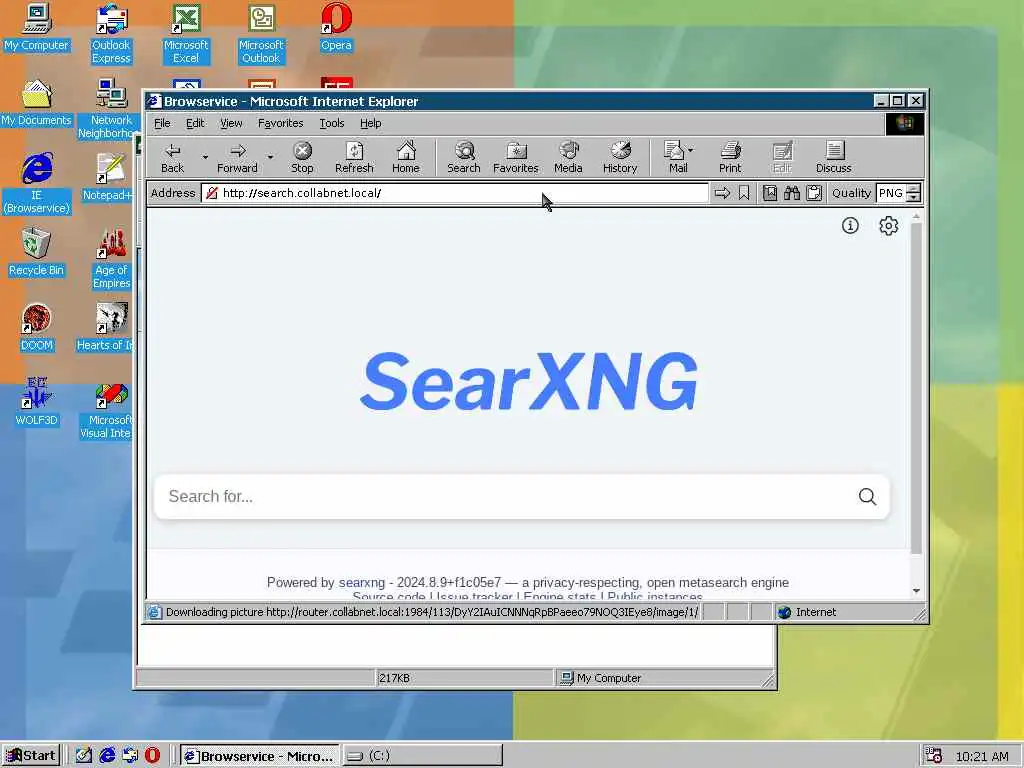Image resolution: width=1024 pixels, height=768 pixels.
Task: Open Outlook Express desktop icon
Action: point(111,33)
